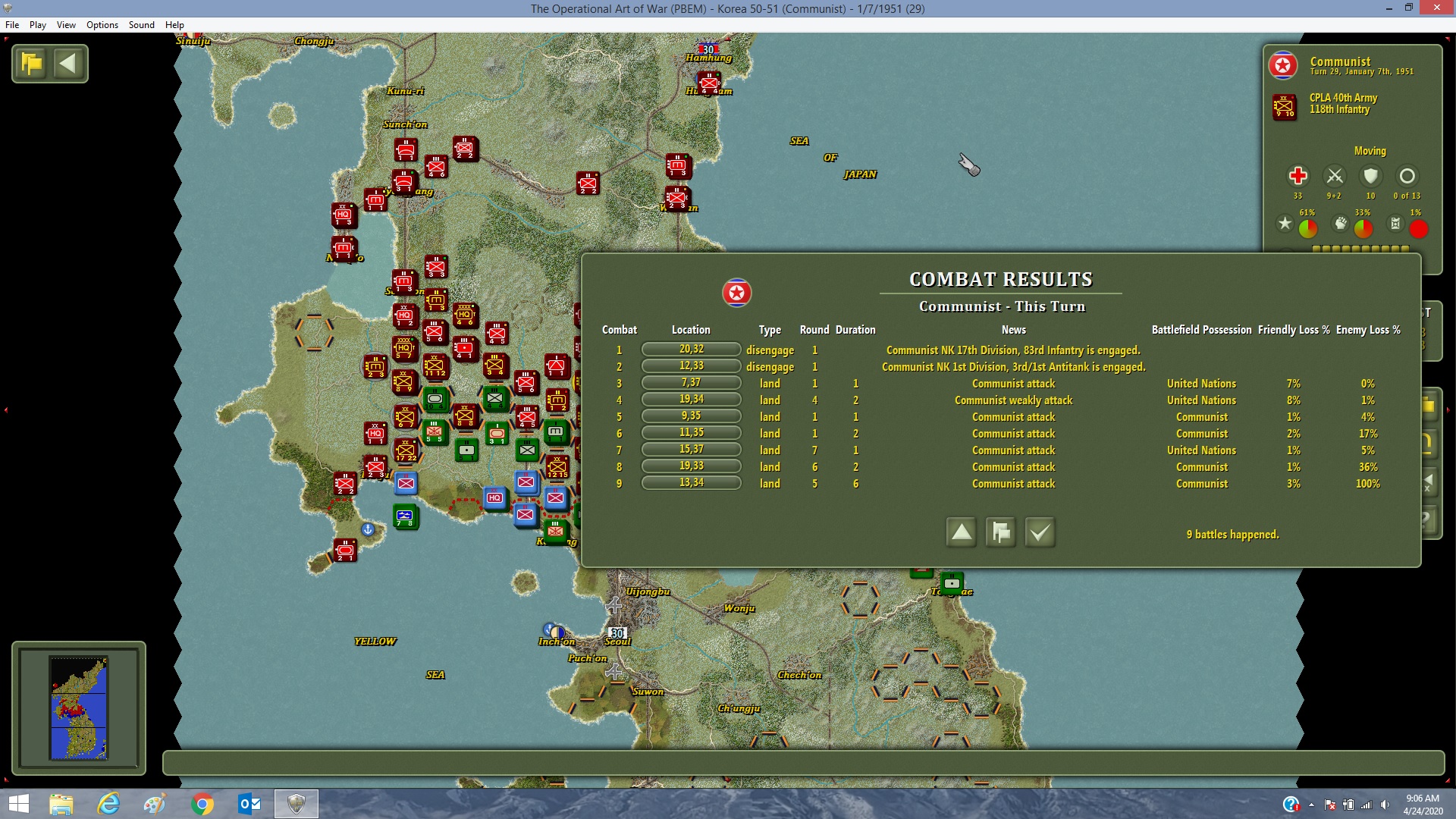1456x819 pixels.
Task: Select the red unit marked 11 12
Action: point(435,366)
